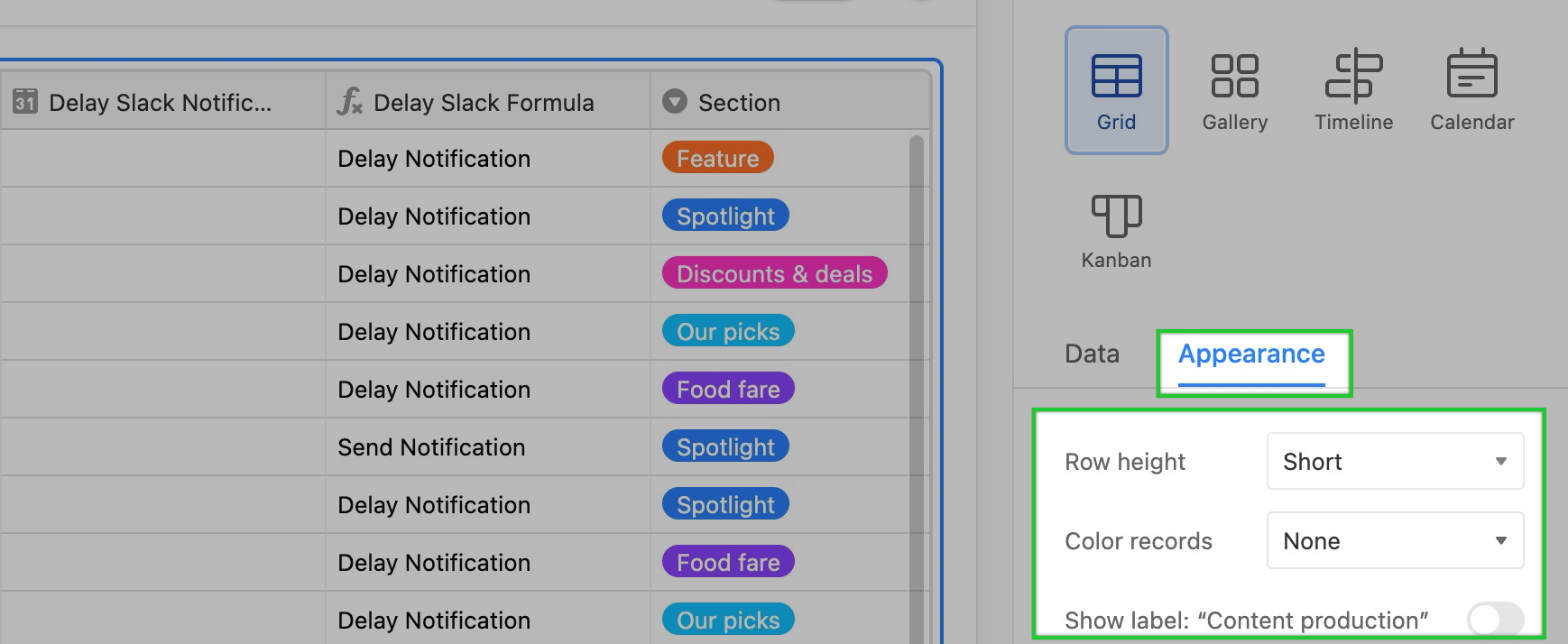Select the Send Notification cell

[x=487, y=446]
